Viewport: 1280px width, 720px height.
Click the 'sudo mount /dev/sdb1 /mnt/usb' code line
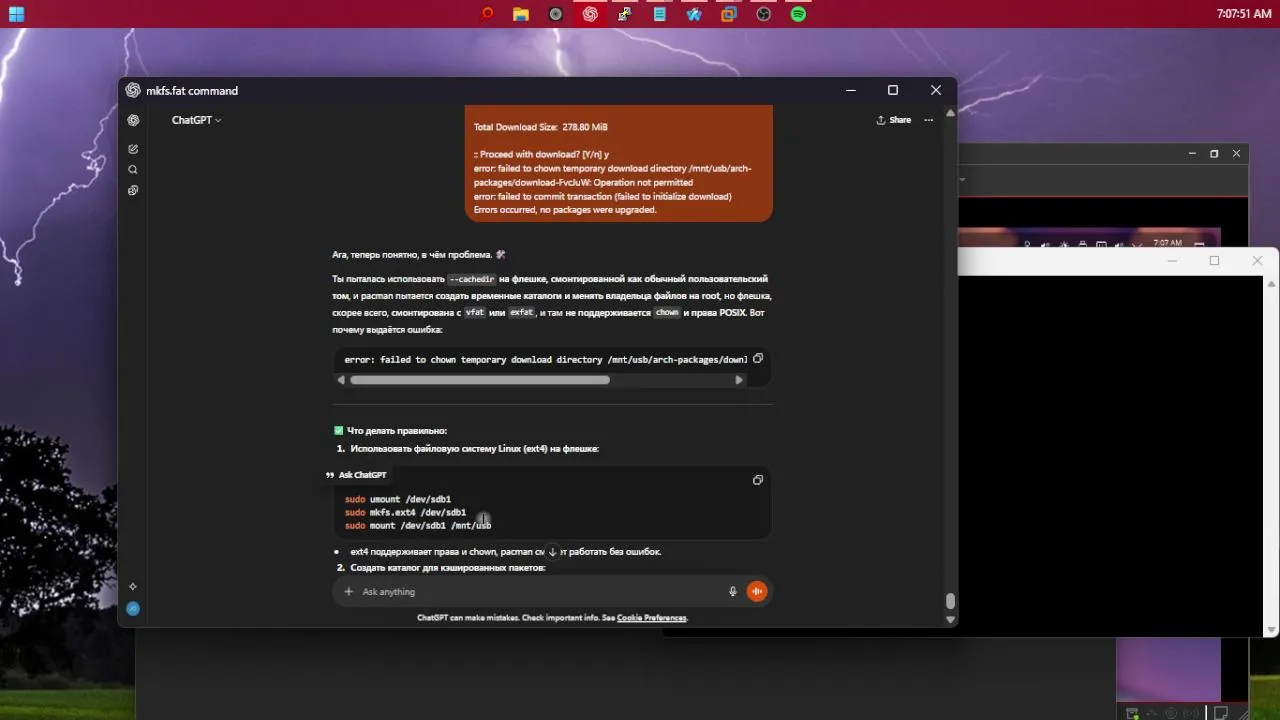pyautogui.click(x=418, y=525)
